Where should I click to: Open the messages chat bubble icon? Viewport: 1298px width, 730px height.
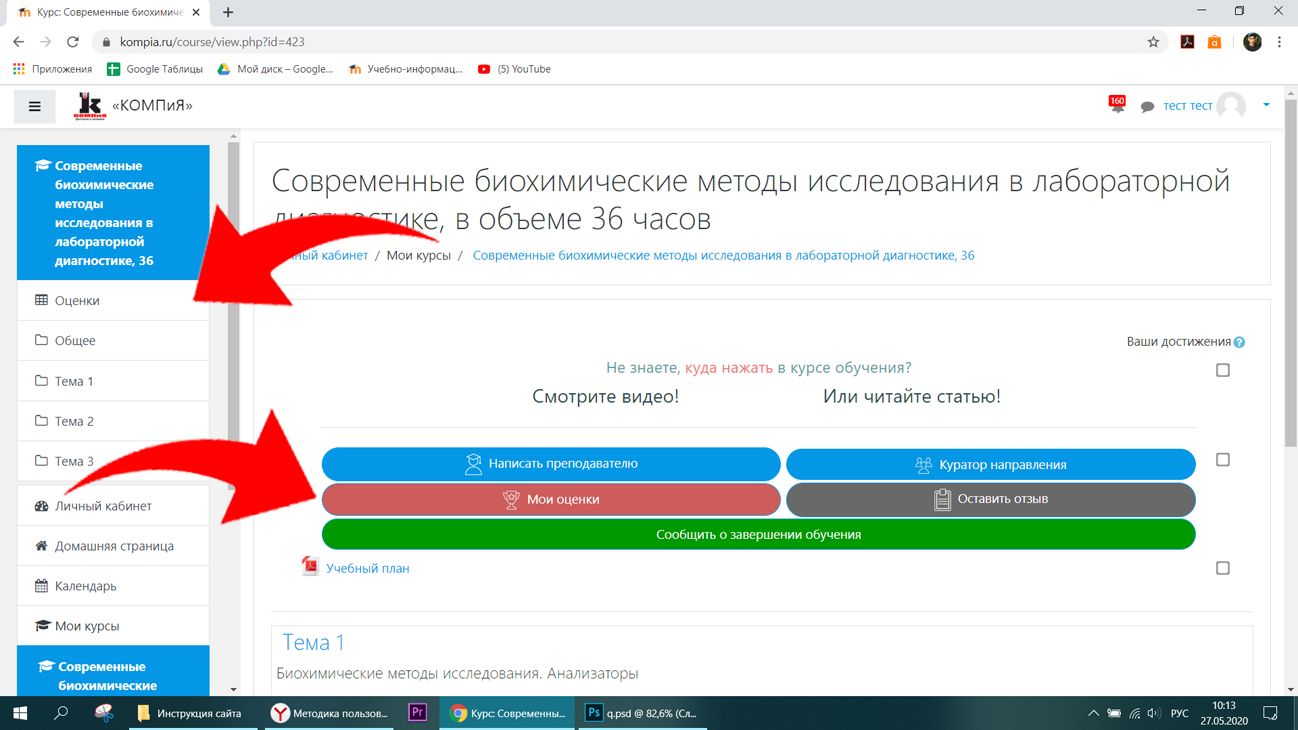point(1147,107)
